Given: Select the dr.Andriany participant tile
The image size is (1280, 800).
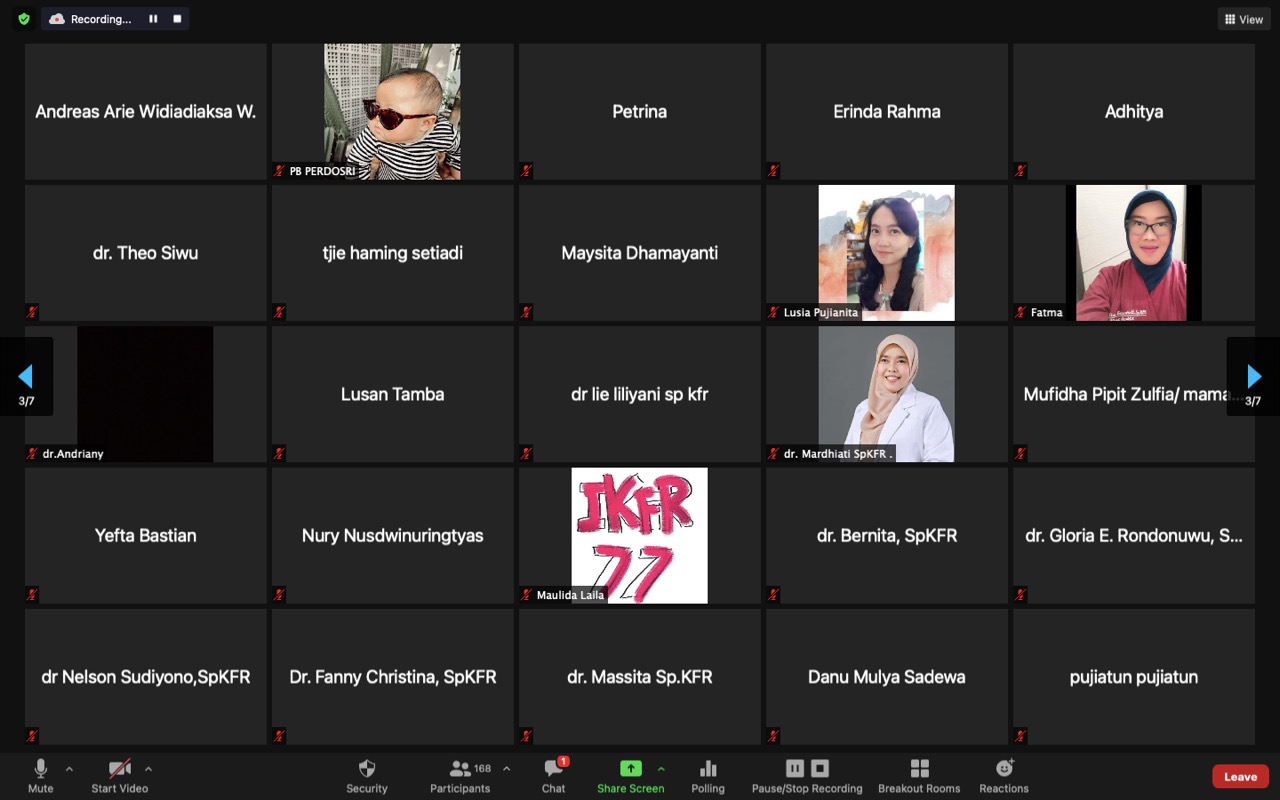Looking at the screenshot, I should click(x=146, y=394).
